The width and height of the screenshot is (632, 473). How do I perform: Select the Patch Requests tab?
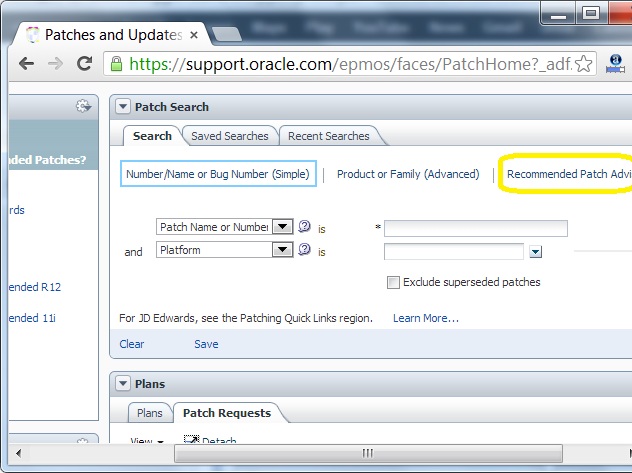[227, 413]
